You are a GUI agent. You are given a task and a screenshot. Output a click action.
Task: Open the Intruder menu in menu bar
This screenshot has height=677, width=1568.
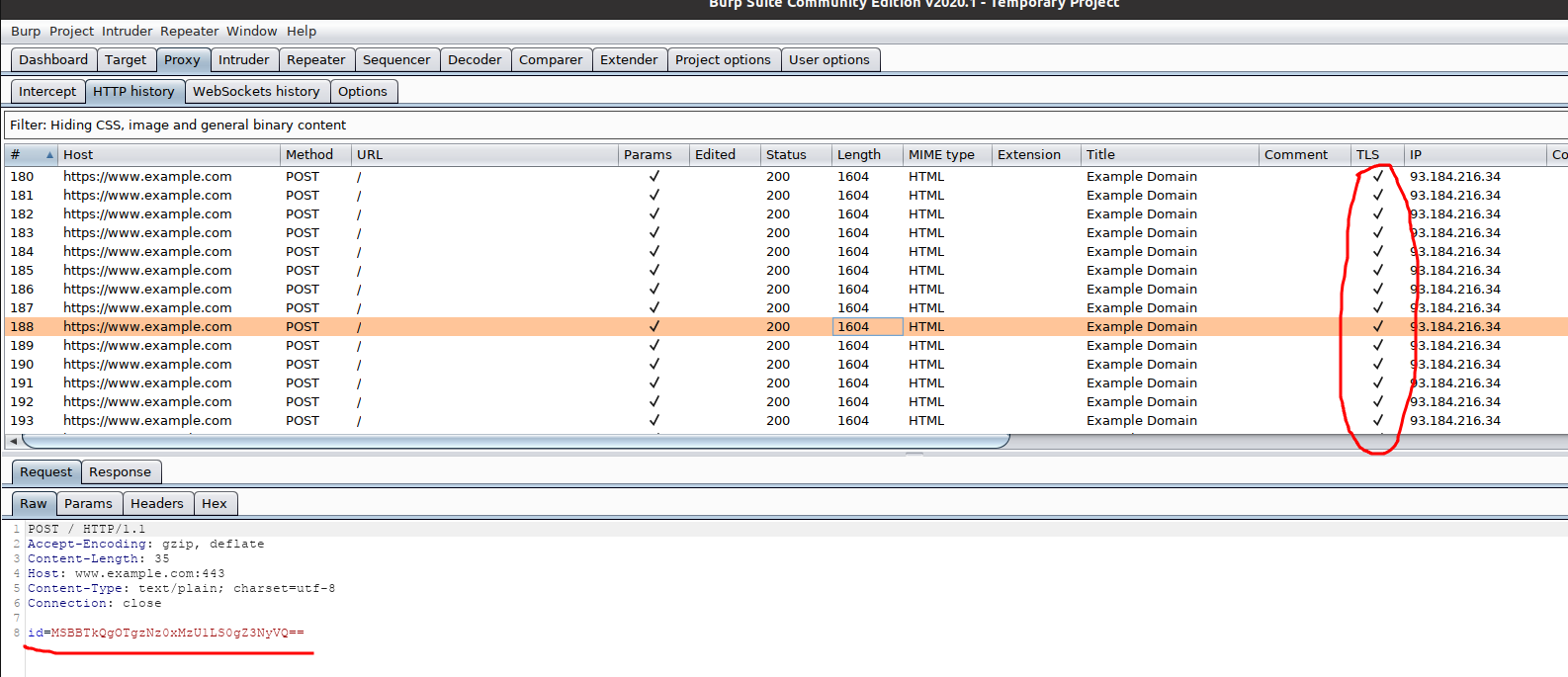point(128,32)
